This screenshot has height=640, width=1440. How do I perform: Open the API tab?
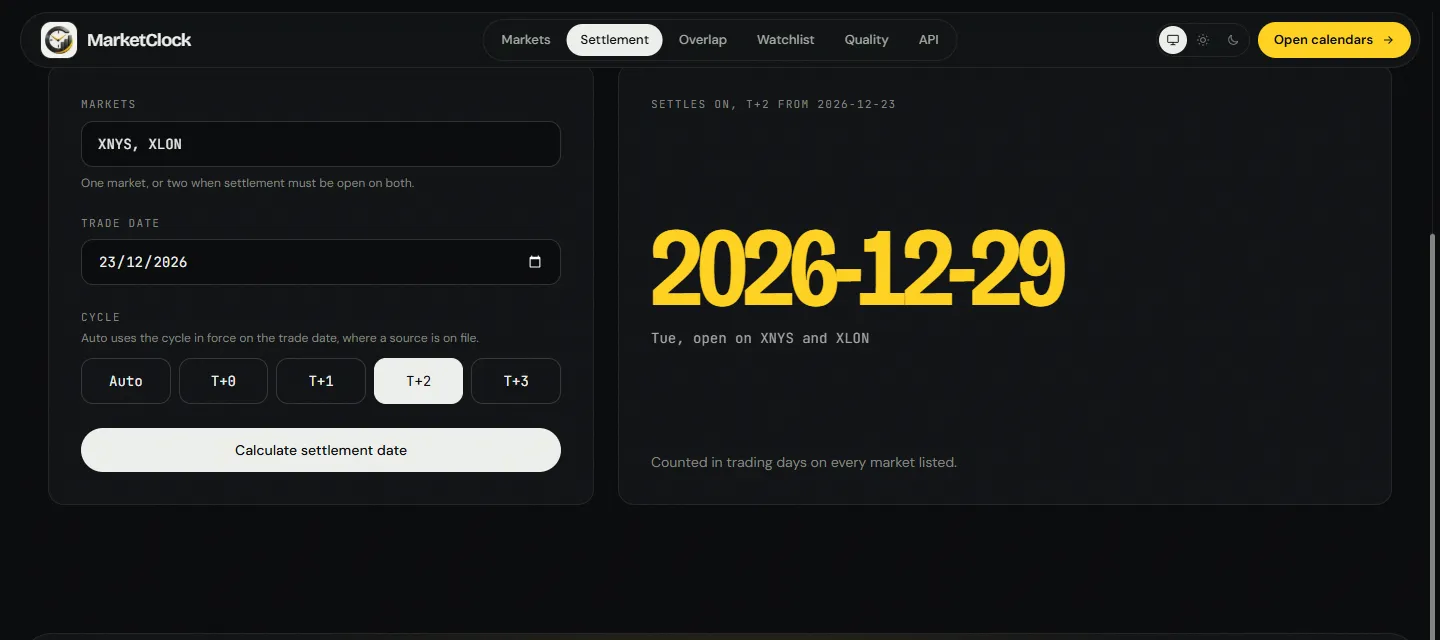click(x=929, y=40)
